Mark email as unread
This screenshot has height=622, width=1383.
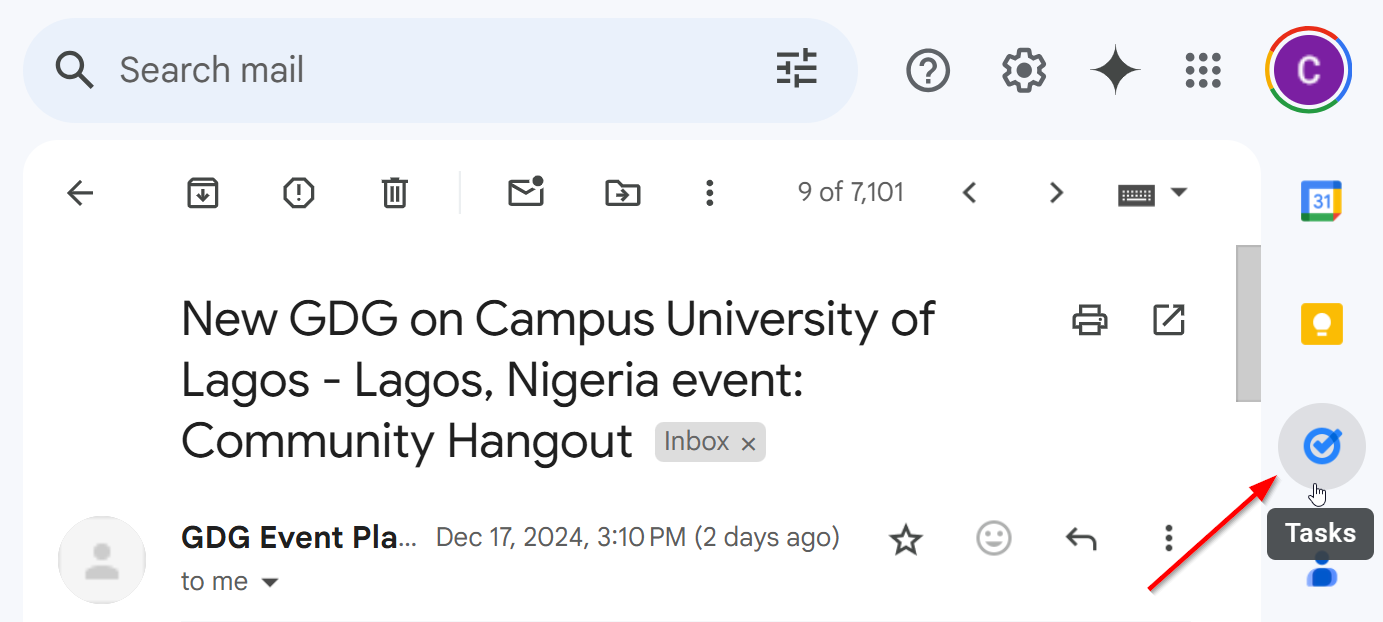click(x=526, y=192)
